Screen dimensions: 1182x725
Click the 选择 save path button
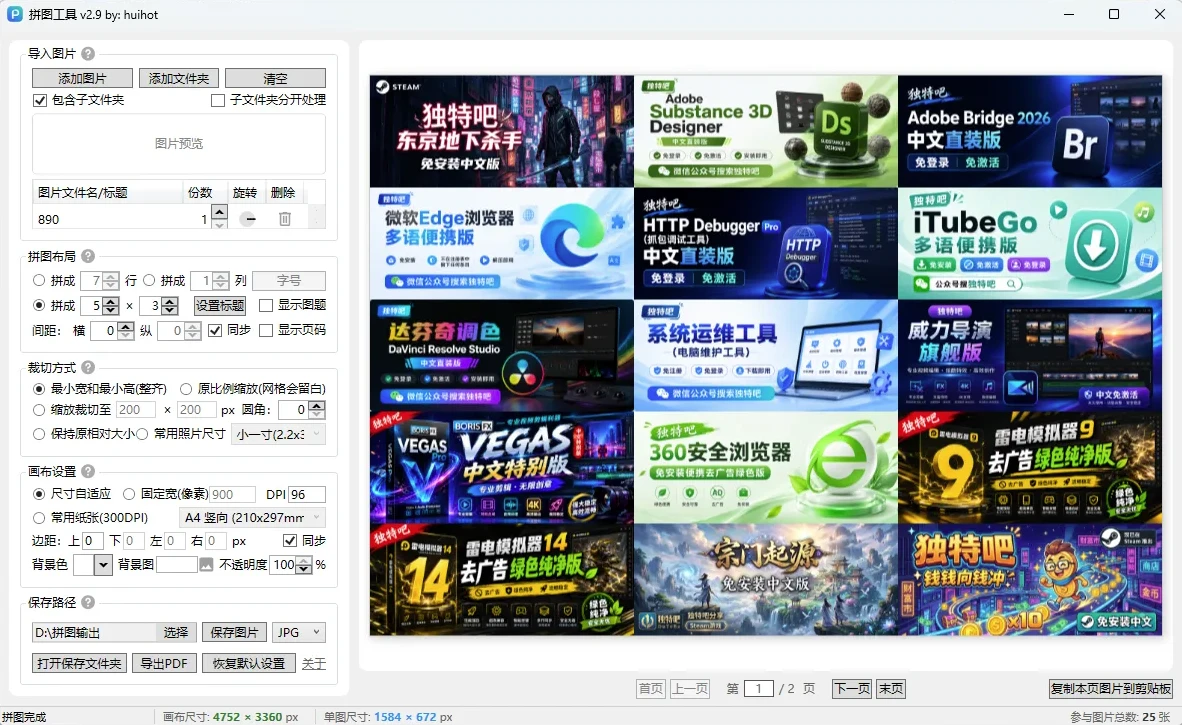point(176,632)
